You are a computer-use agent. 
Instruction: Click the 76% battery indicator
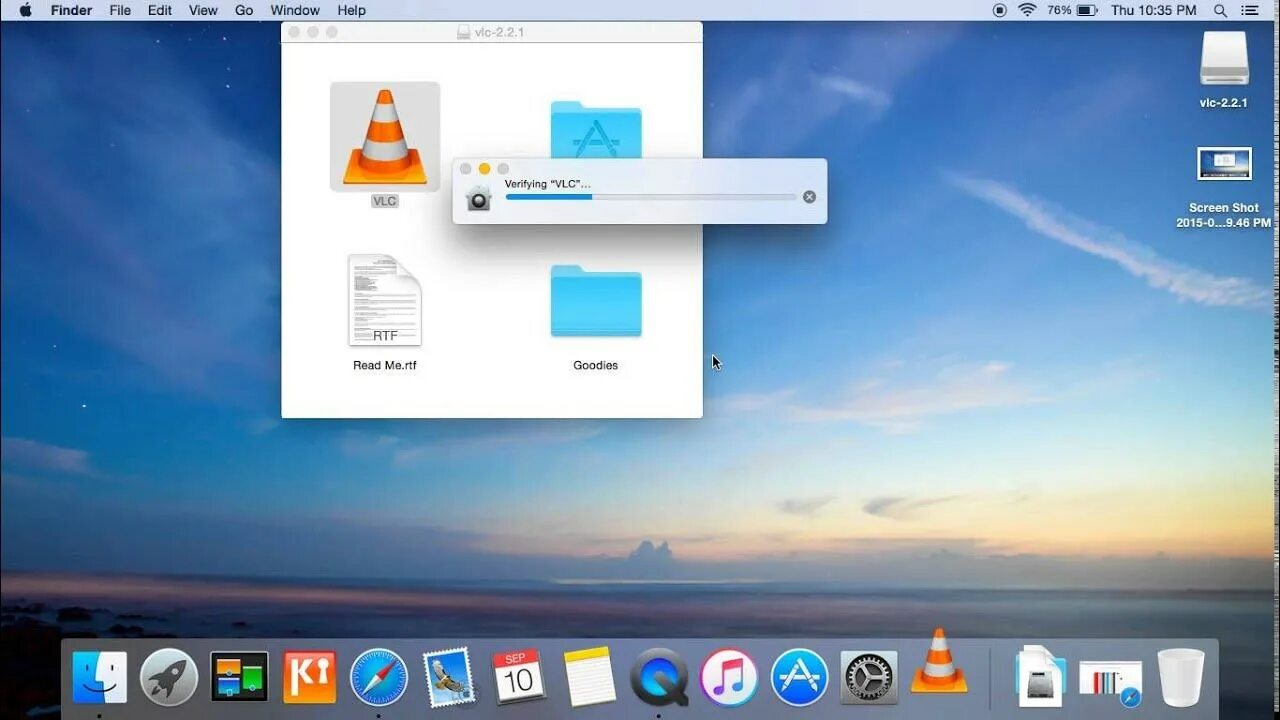[1073, 10]
